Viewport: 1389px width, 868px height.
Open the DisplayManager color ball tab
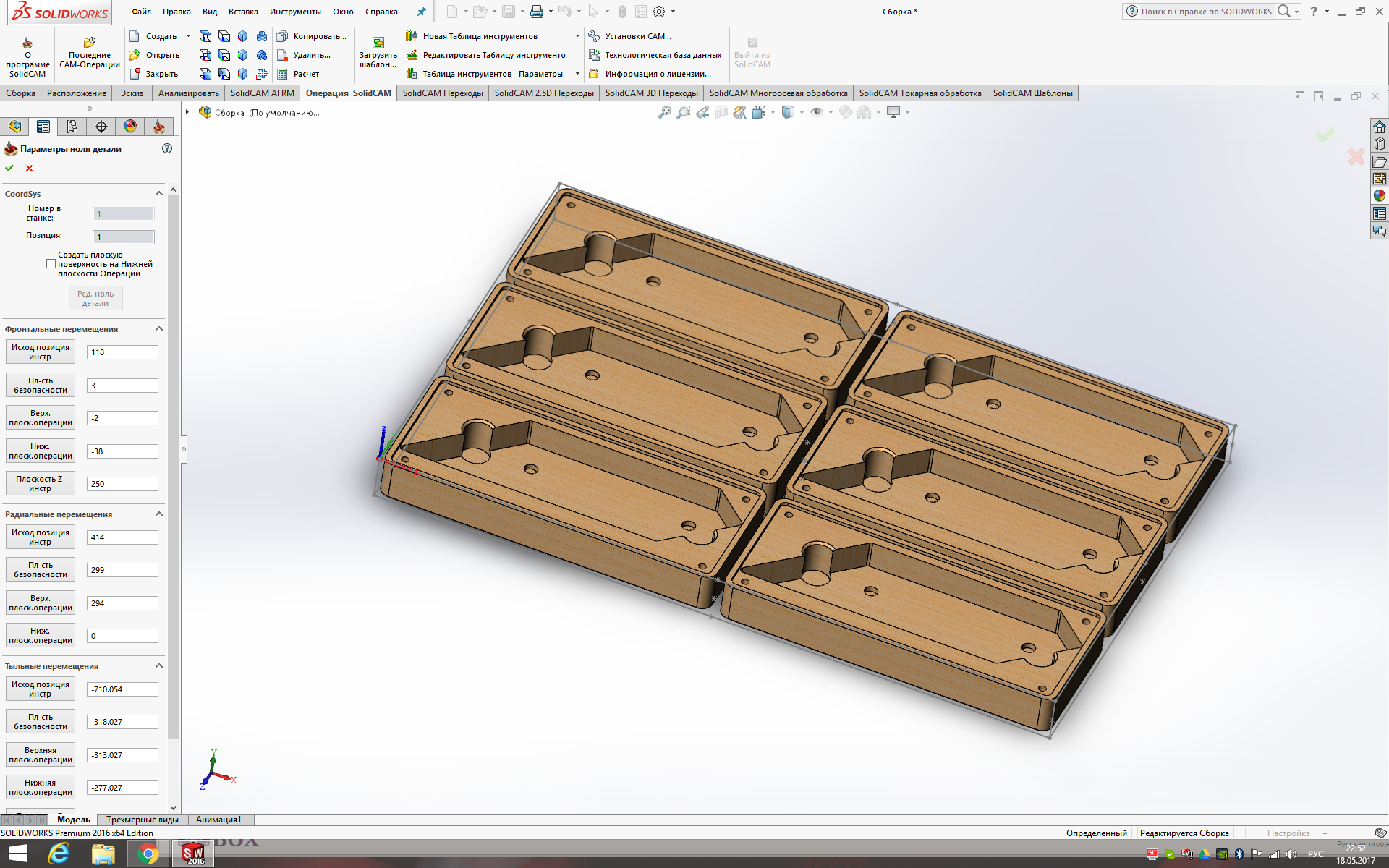tap(130, 127)
